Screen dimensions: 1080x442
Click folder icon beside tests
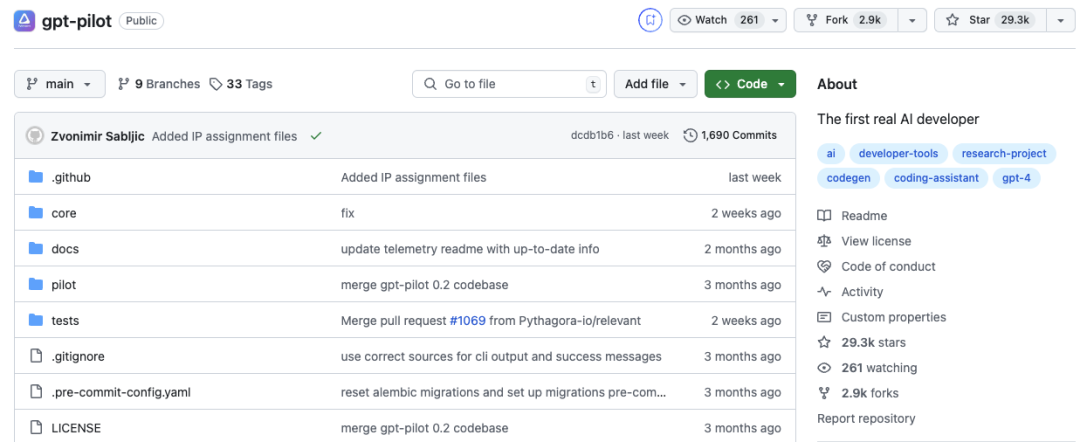tap(36, 321)
